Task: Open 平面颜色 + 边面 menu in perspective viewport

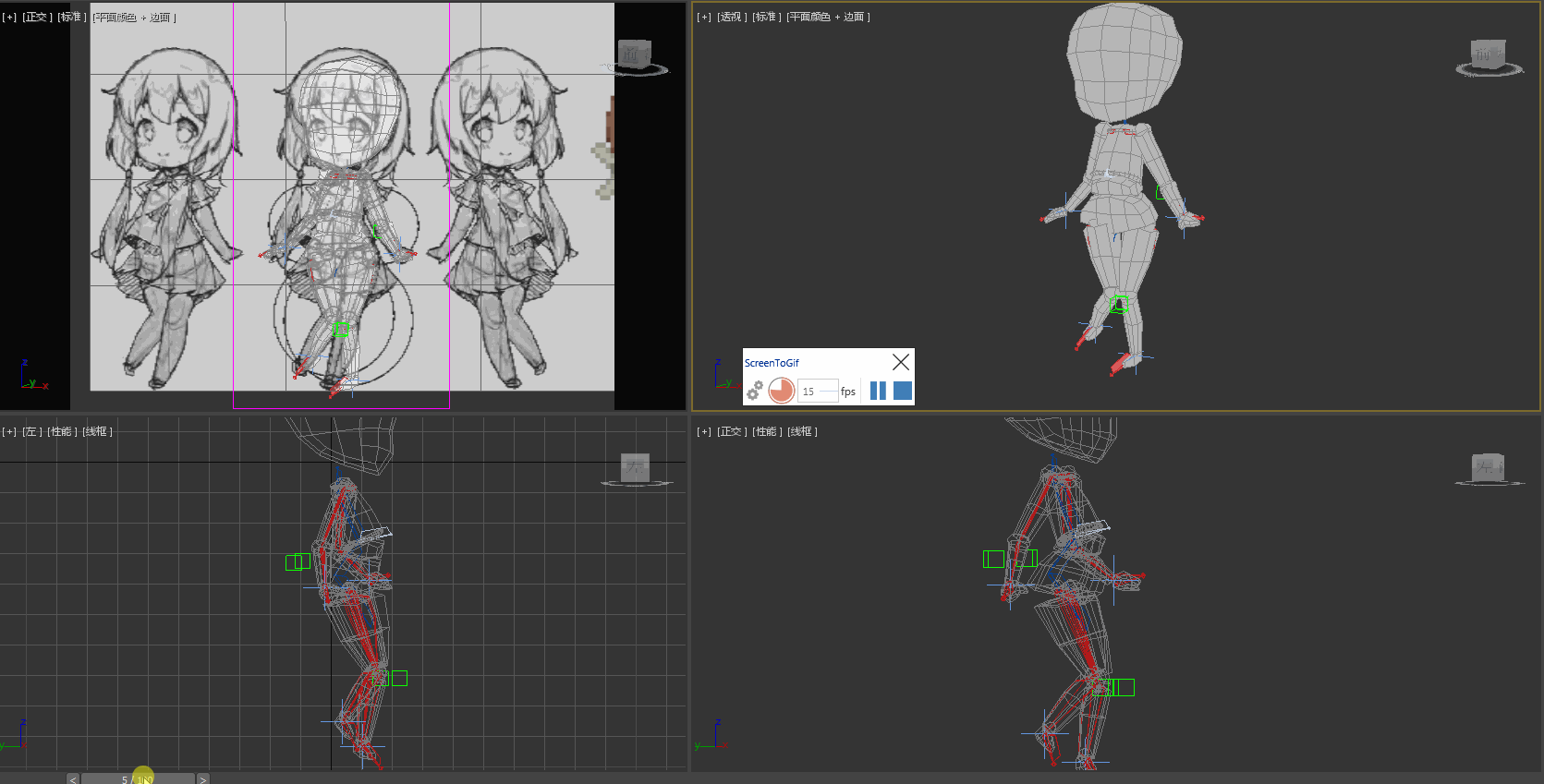Action: [x=828, y=17]
